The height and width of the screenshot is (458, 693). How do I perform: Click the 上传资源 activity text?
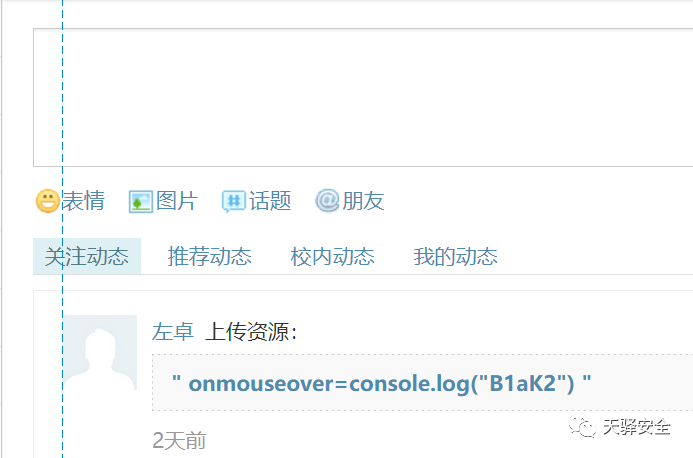[251, 332]
